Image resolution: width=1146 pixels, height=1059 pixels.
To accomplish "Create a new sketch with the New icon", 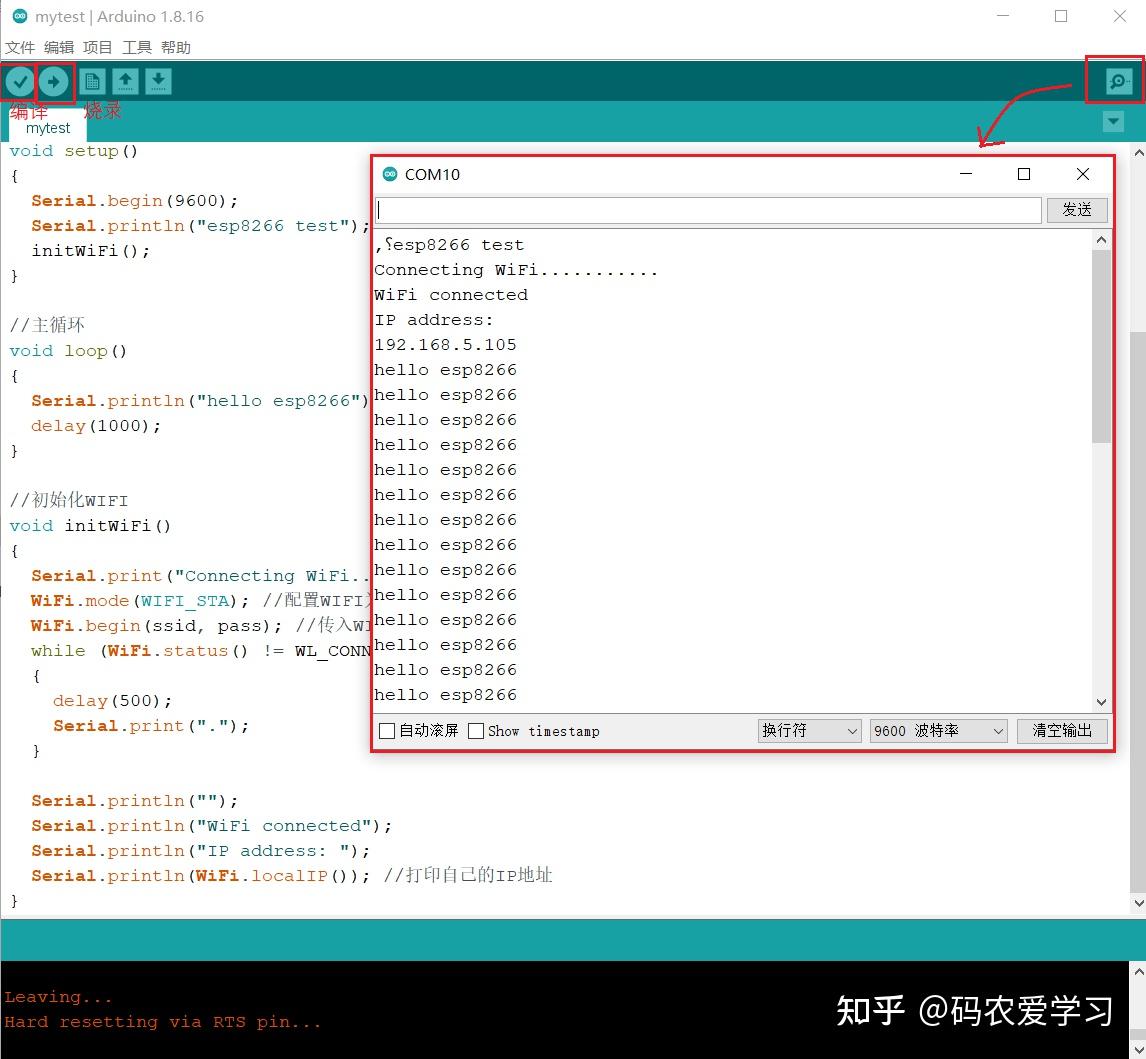I will pos(92,81).
